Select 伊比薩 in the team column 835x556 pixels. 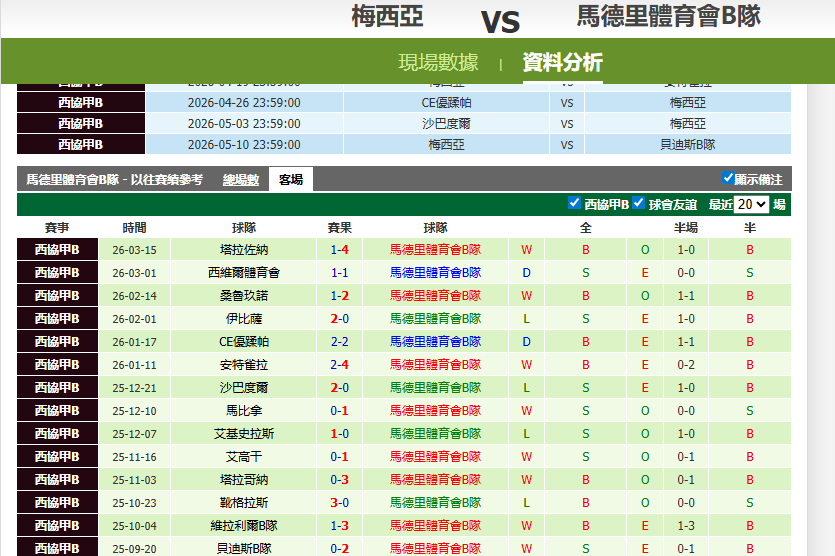pos(244,319)
